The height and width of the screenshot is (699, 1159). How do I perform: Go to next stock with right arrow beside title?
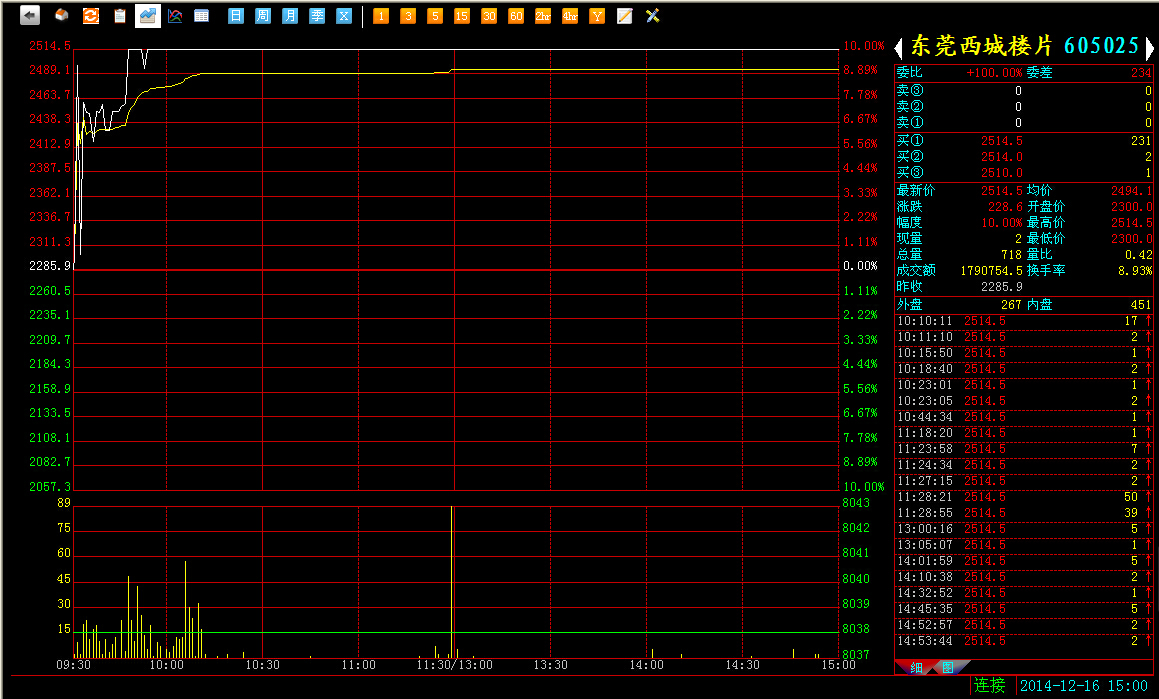point(1149,49)
